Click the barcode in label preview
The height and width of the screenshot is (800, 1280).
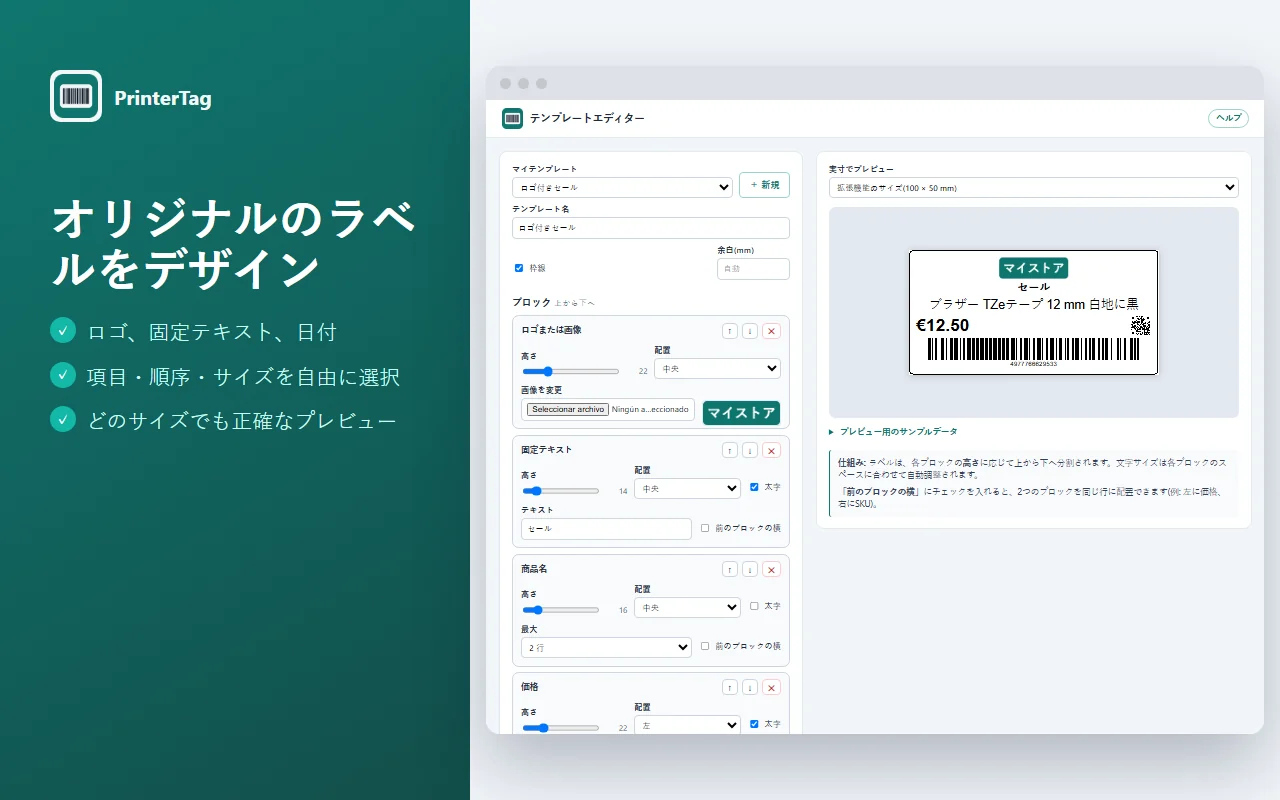pos(1033,349)
